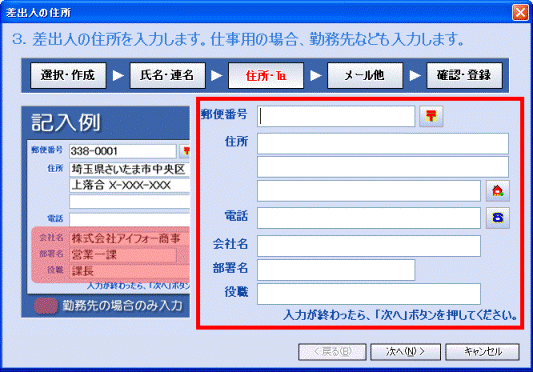Click the address field beside the house icon
533x372 pixels.
pyautogui.click(x=369, y=191)
